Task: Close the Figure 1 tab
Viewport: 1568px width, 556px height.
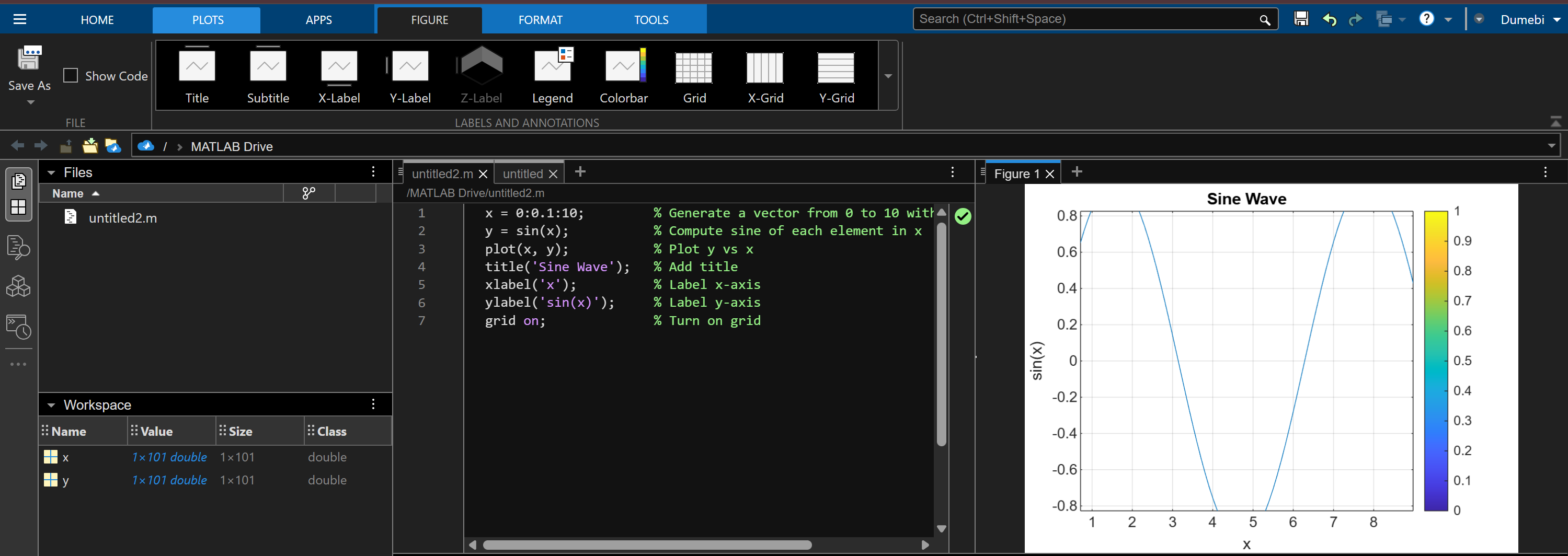Action: pyautogui.click(x=1049, y=174)
